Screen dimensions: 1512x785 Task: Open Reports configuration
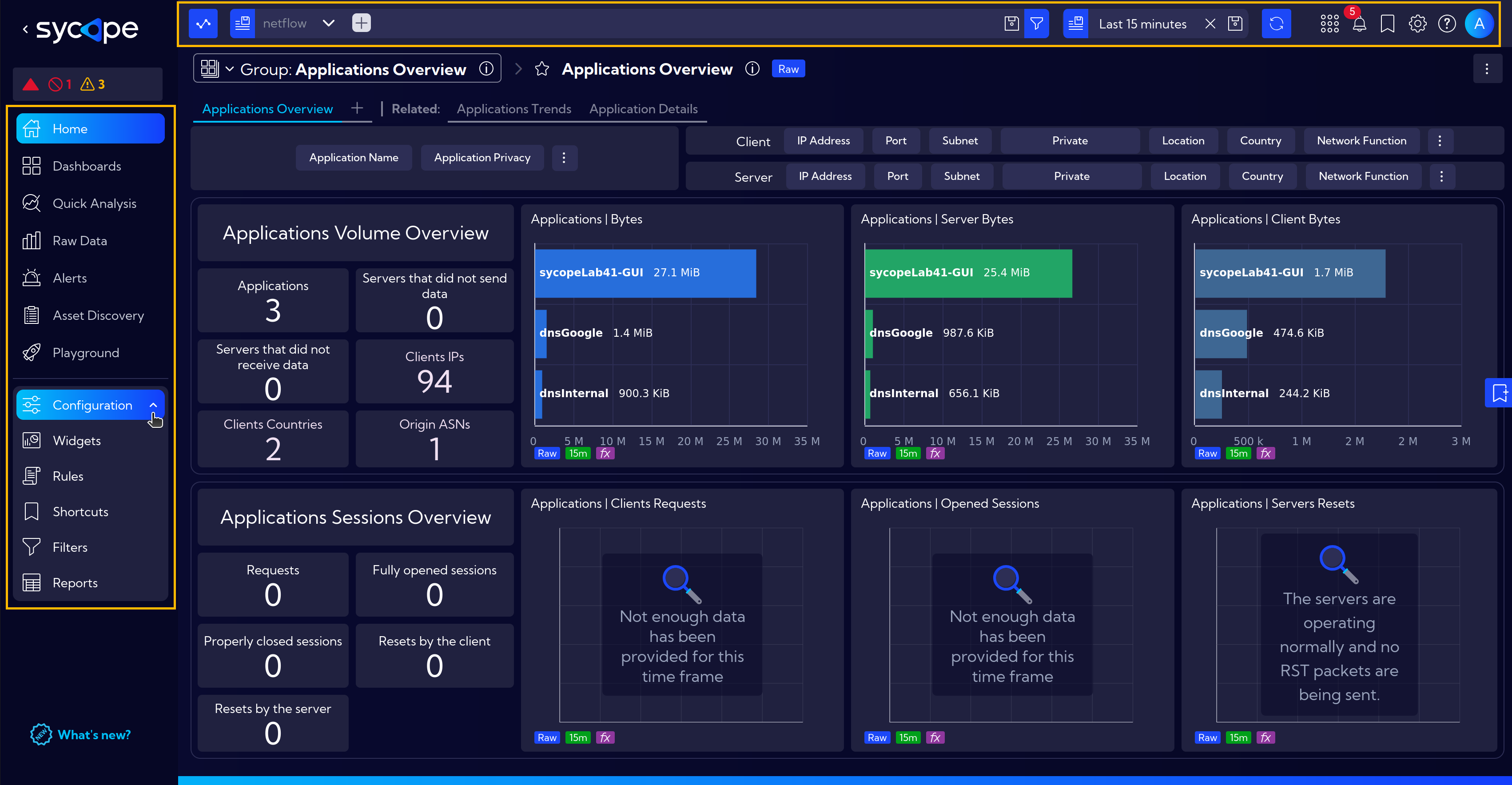pyautogui.click(x=91, y=582)
